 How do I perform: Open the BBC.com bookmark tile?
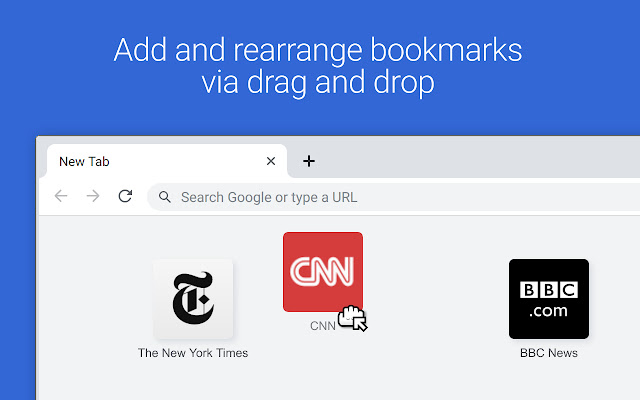tap(548, 299)
